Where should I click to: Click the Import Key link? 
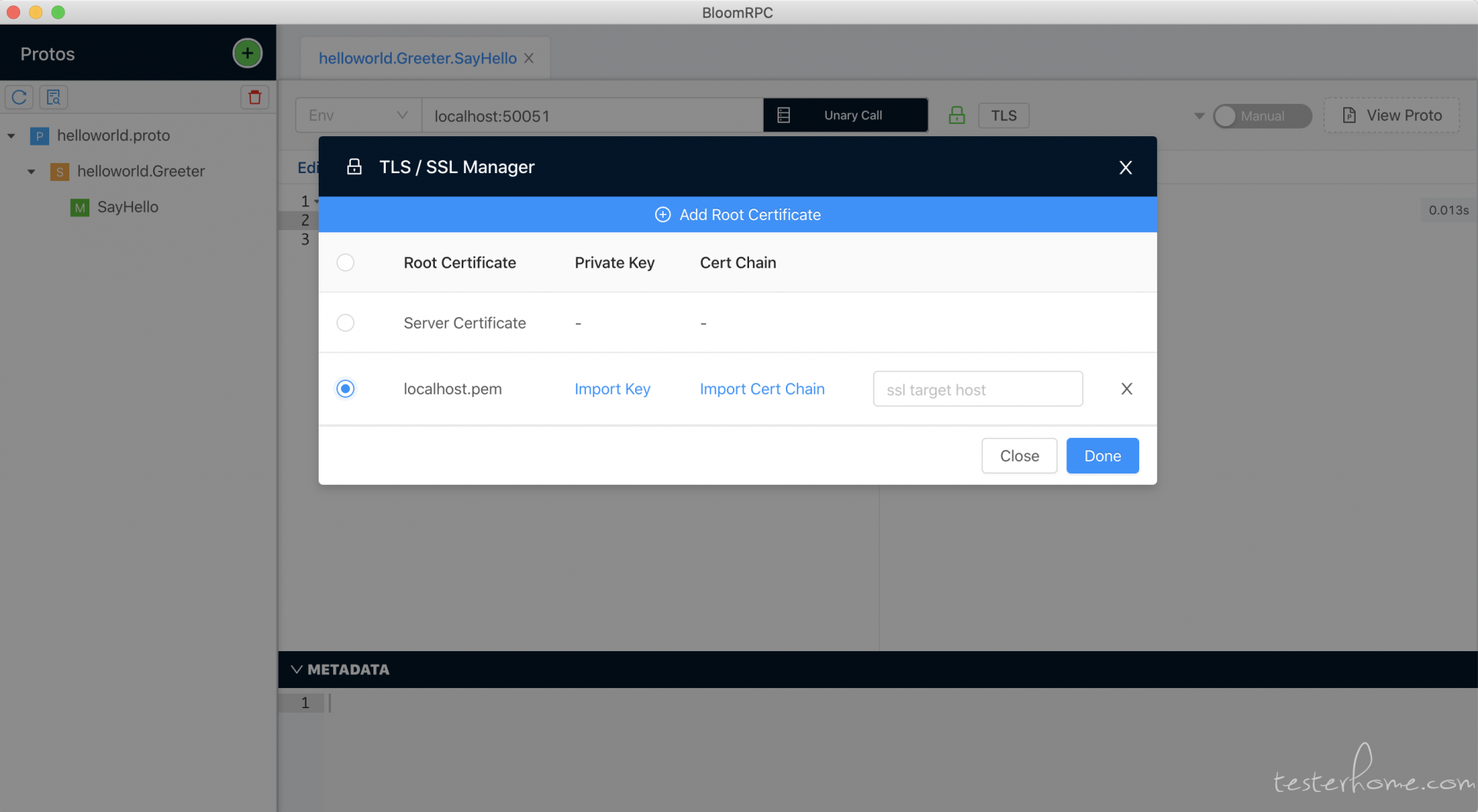(x=612, y=389)
